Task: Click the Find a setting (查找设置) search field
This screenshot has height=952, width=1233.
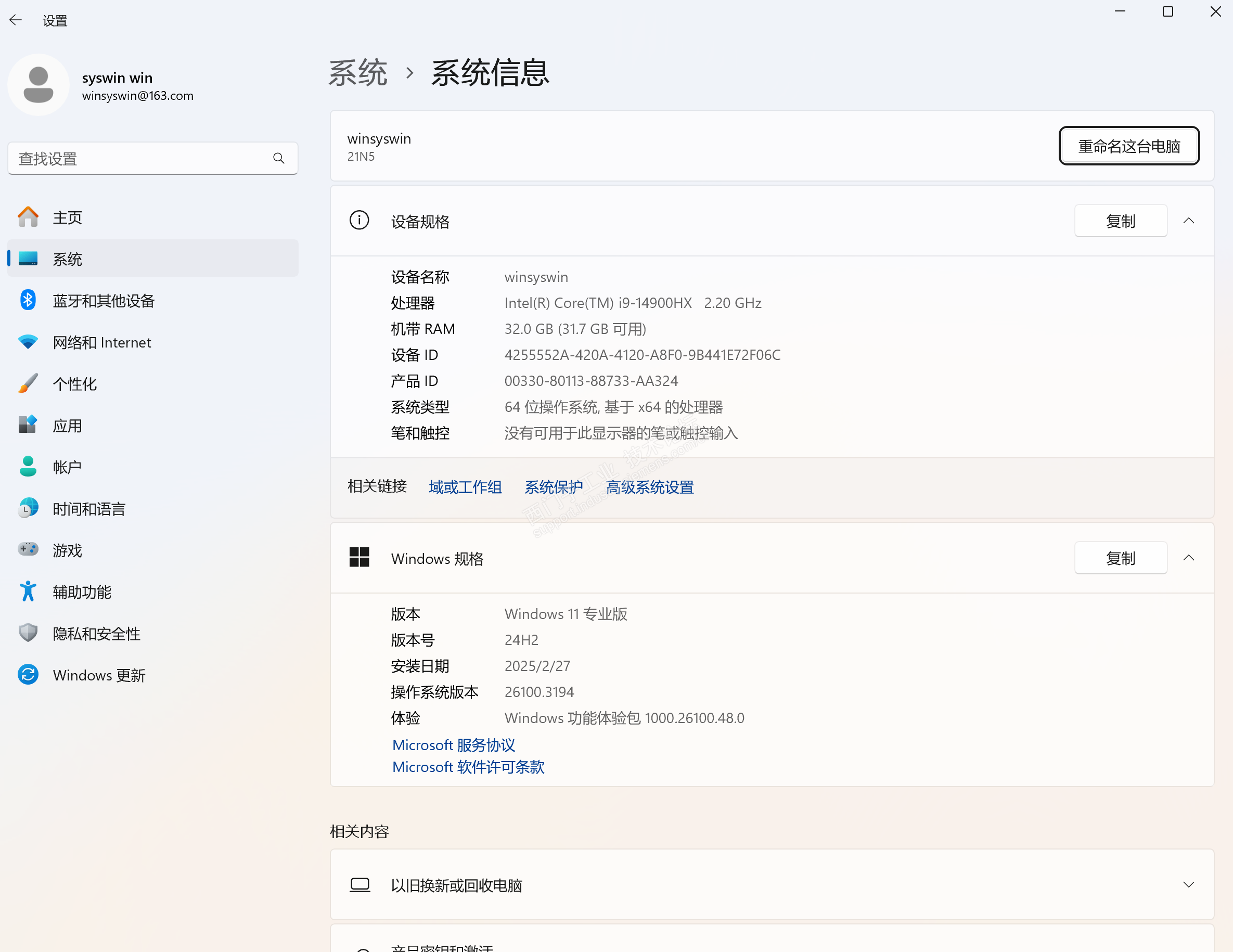Action: pyautogui.click(x=141, y=159)
